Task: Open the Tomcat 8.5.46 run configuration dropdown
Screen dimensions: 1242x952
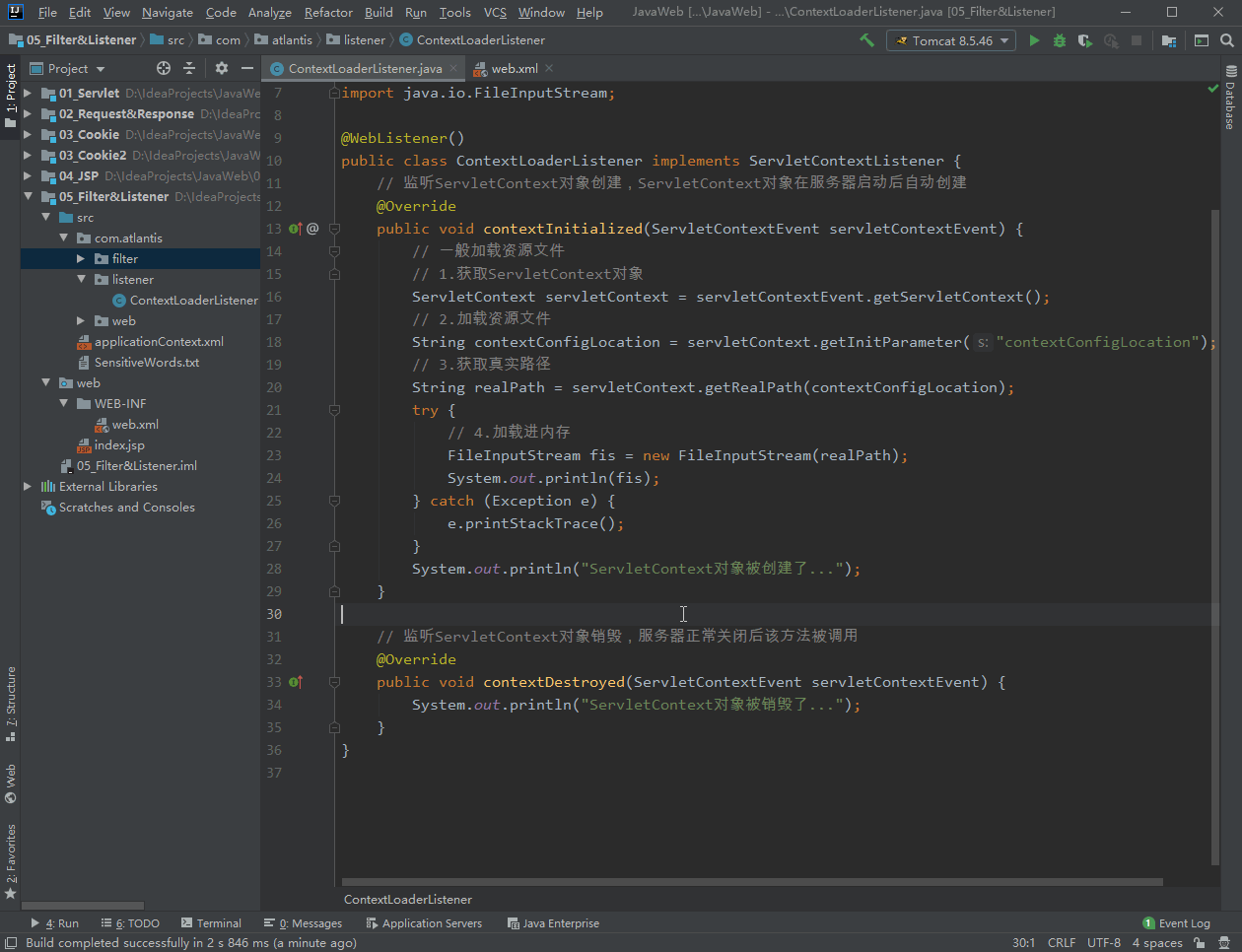Action: pos(951,40)
